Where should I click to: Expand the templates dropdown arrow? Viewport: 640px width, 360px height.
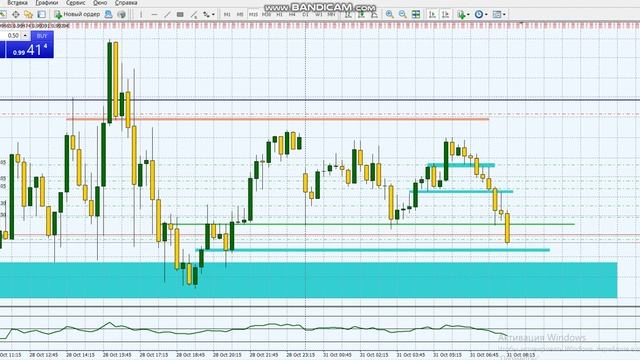pos(504,15)
